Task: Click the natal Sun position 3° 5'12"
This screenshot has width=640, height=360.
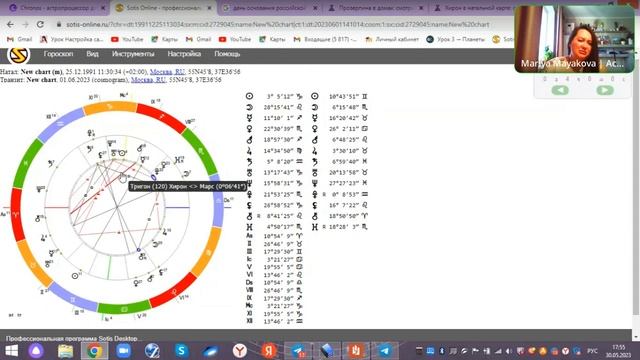Action: coord(280,96)
